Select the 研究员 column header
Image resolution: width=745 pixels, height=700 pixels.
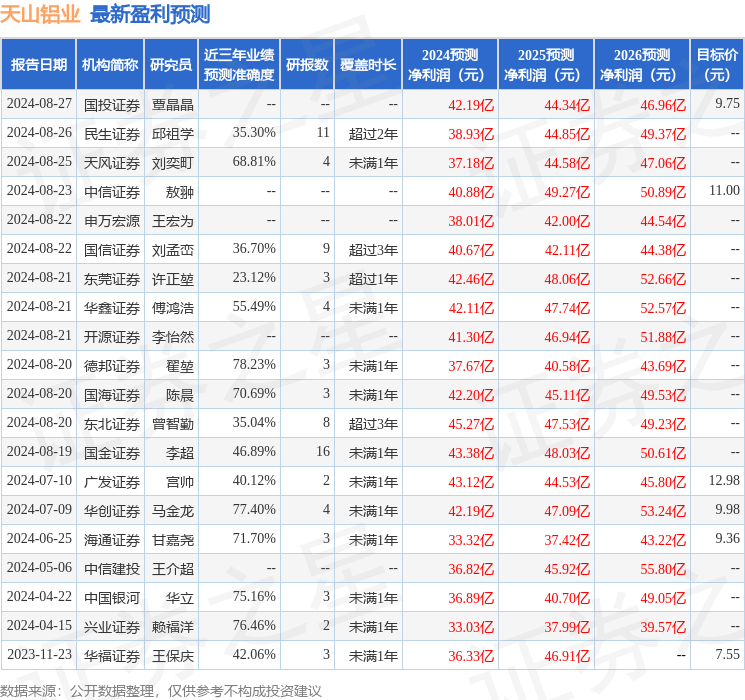(x=171, y=65)
